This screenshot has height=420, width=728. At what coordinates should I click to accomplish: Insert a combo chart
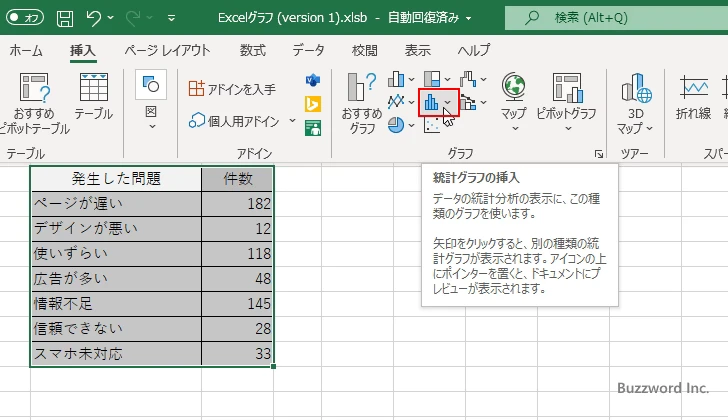pos(468,102)
